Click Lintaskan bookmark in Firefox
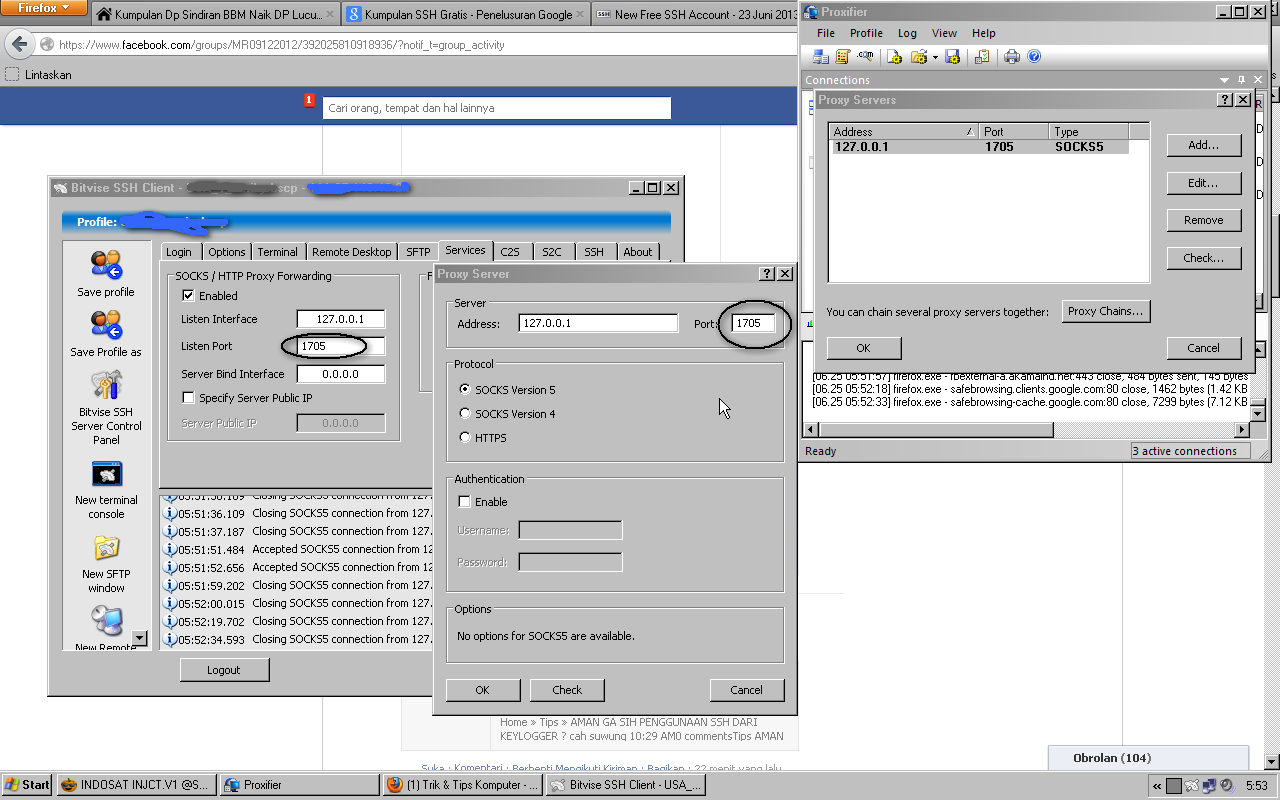The width and height of the screenshot is (1280, 800). click(x=39, y=75)
